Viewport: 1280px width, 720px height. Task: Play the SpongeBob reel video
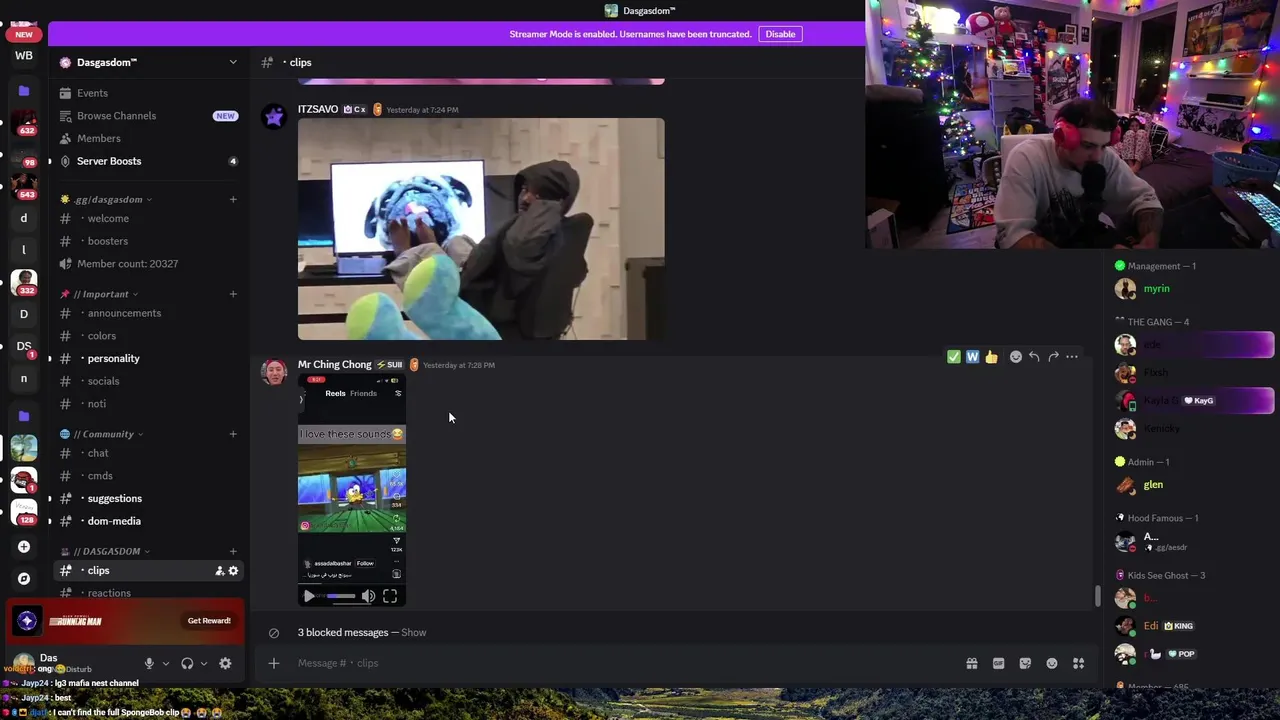tap(309, 597)
